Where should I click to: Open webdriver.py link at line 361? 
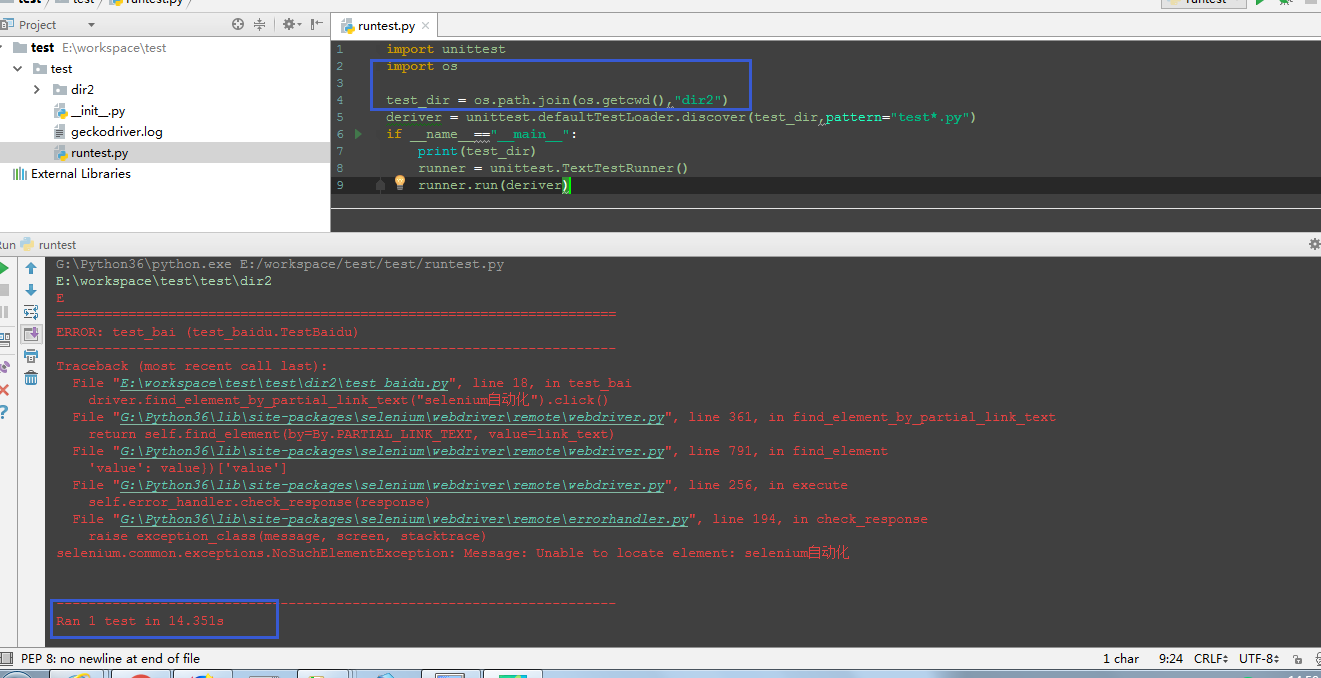tap(392, 417)
